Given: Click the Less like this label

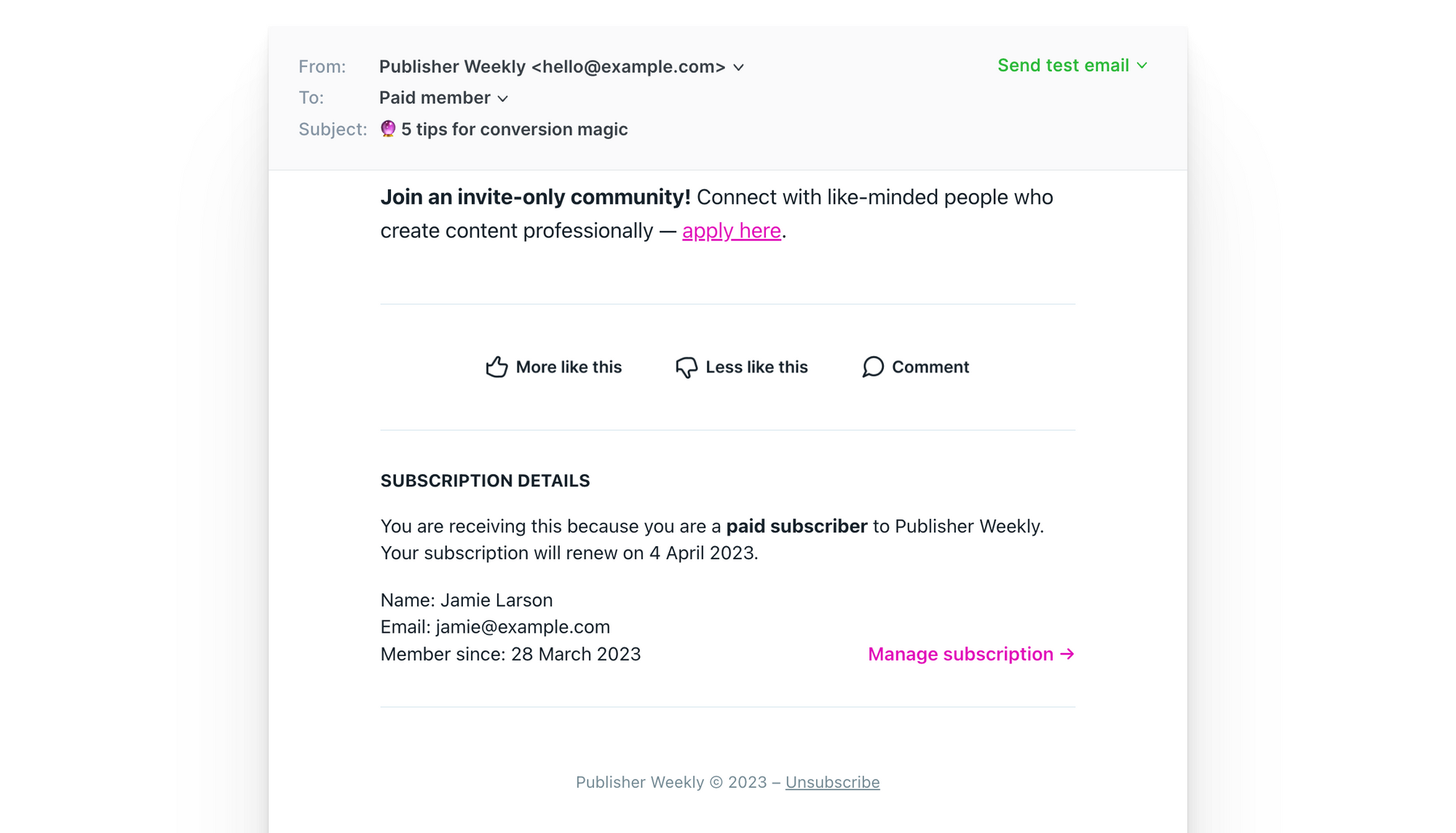Looking at the screenshot, I should [x=756, y=367].
